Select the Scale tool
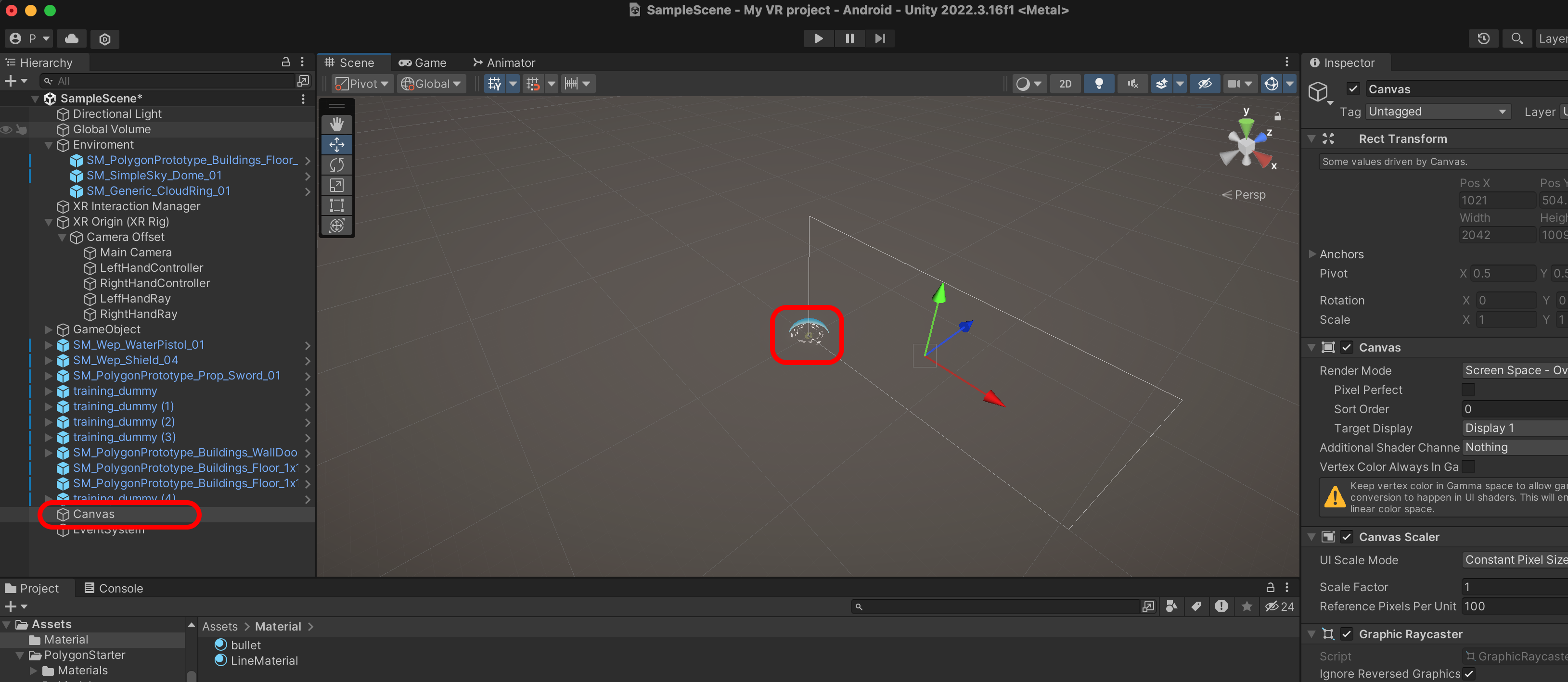1568x682 pixels. click(336, 185)
